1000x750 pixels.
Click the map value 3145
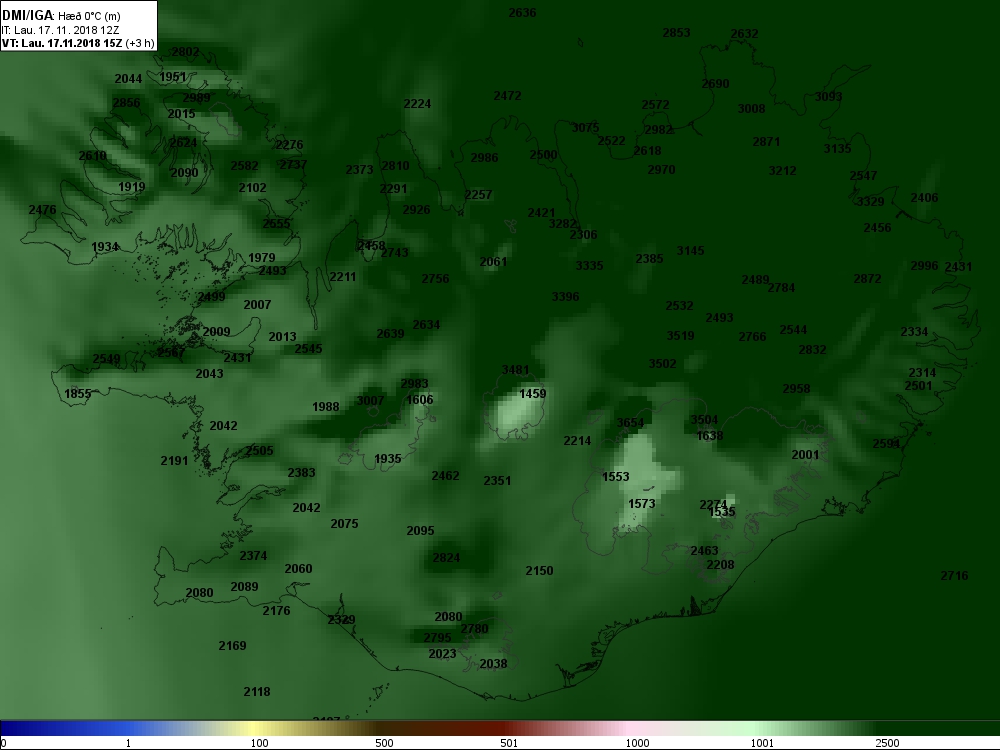(x=690, y=251)
